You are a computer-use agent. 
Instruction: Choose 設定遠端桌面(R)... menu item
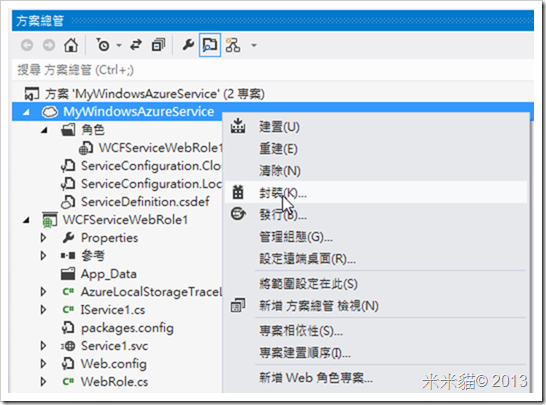[x=376, y=259]
